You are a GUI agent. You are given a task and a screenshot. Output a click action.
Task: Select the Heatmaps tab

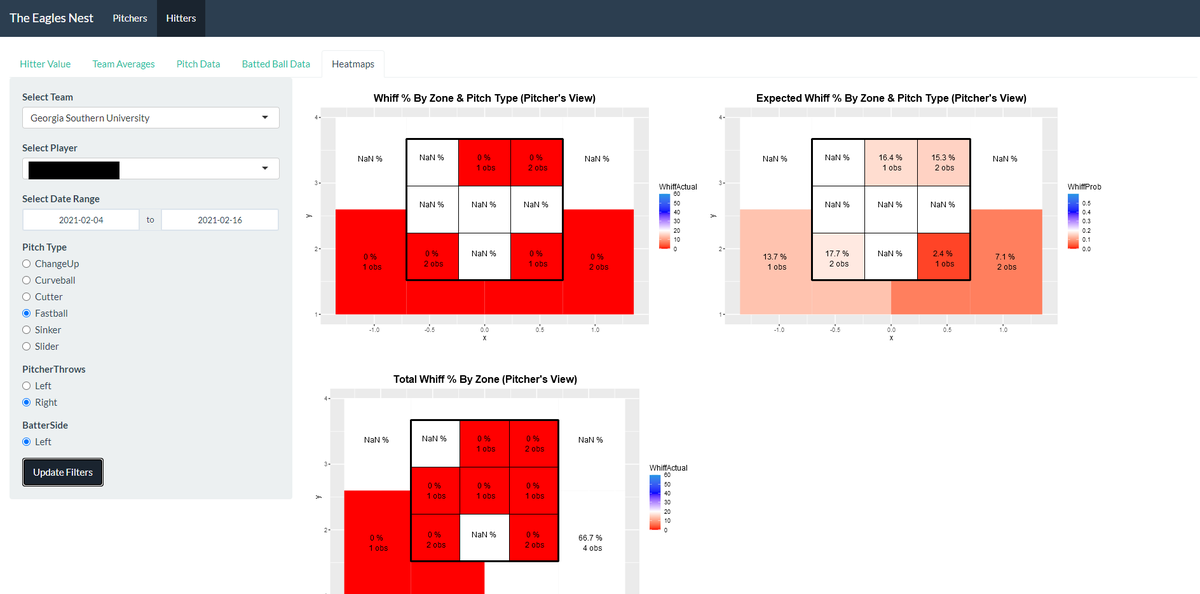(353, 64)
